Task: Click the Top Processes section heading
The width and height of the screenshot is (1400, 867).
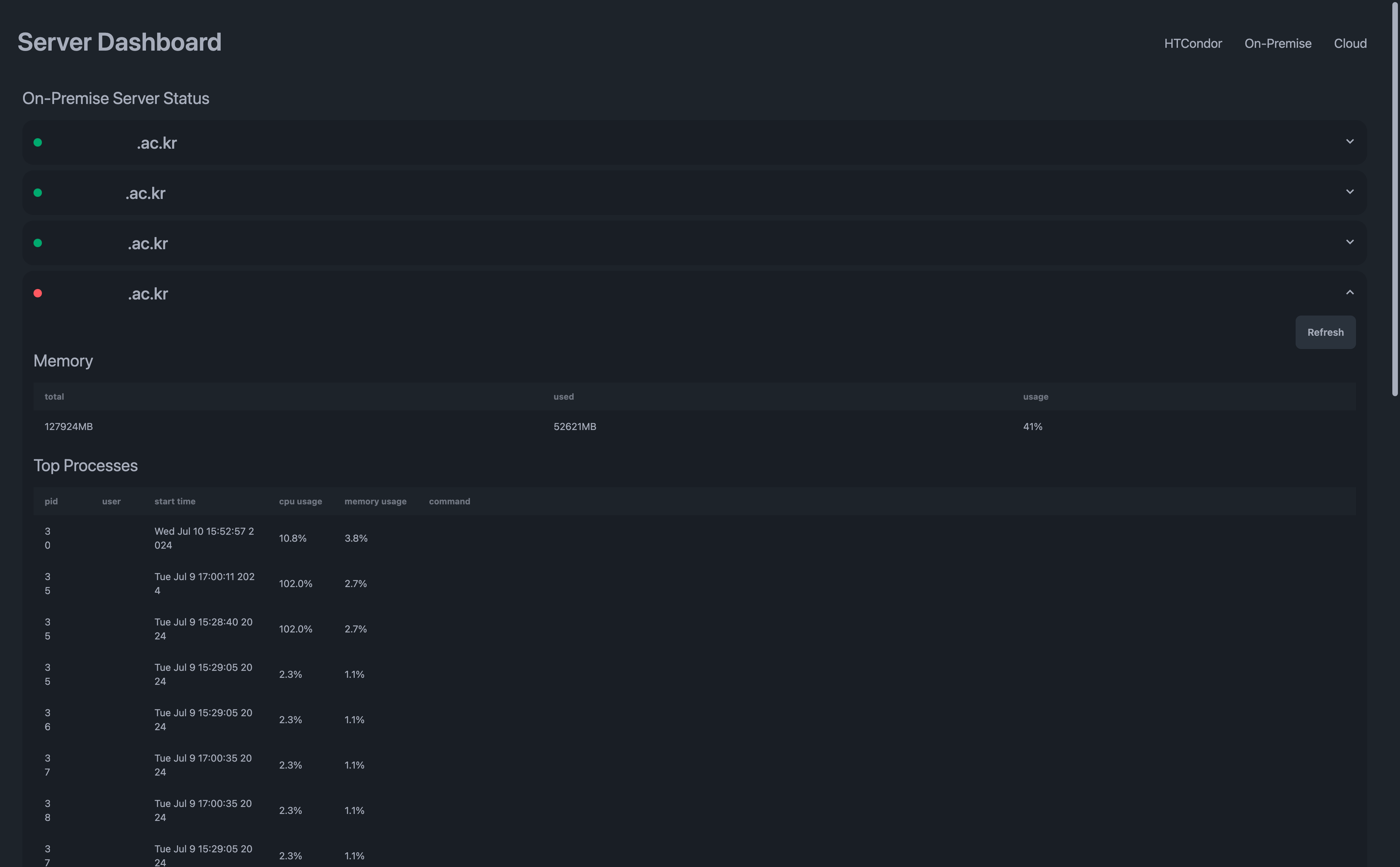Action: tap(86, 466)
